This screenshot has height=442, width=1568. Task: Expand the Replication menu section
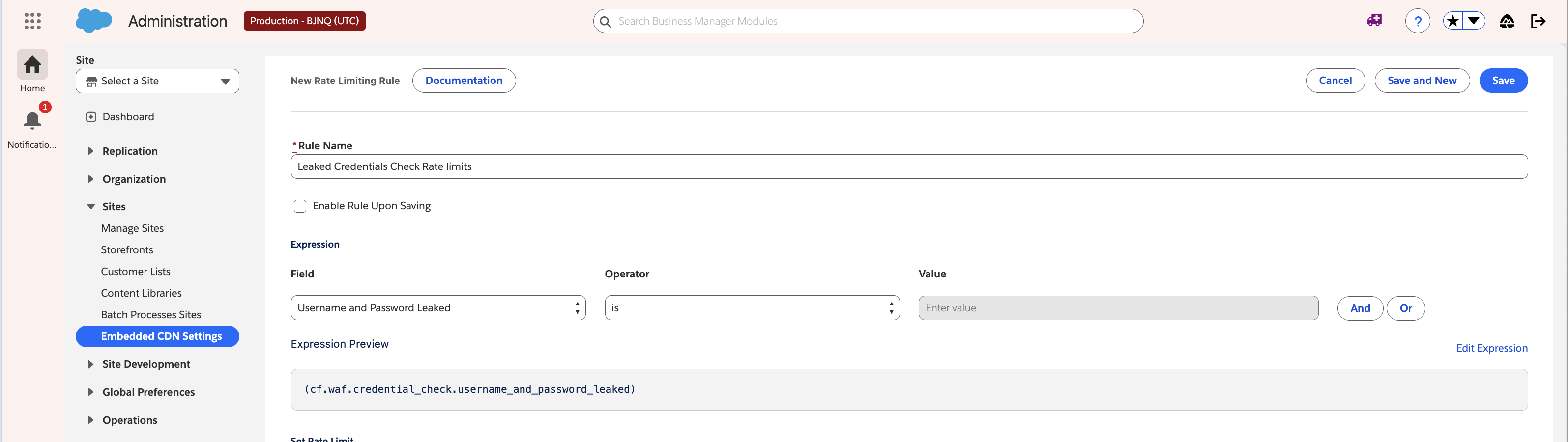130,151
